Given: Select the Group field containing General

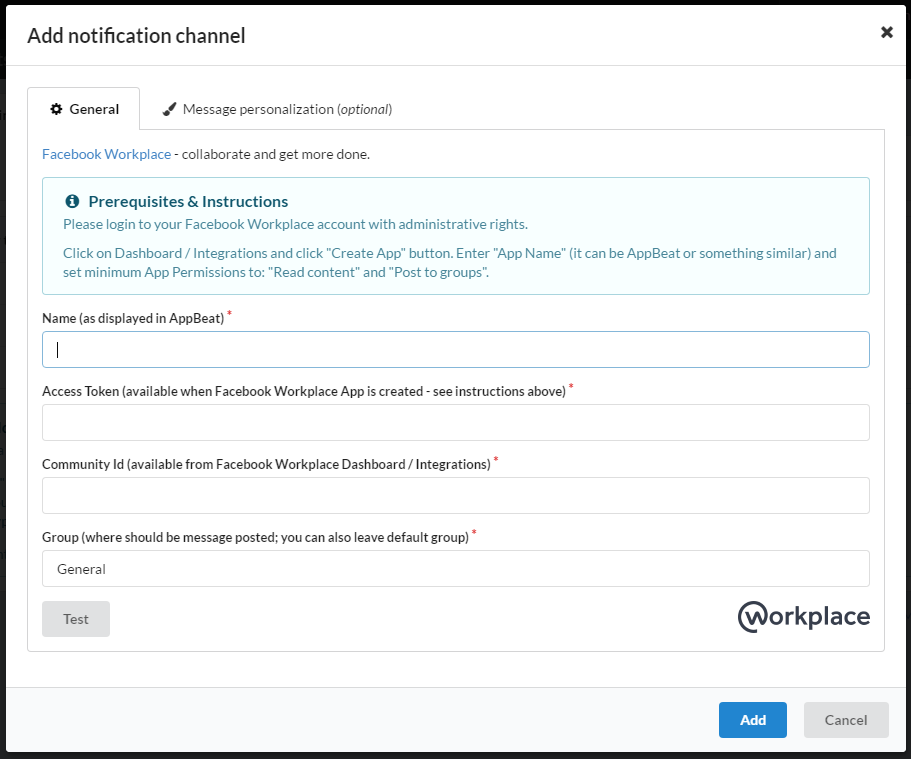Looking at the screenshot, I should coord(456,568).
